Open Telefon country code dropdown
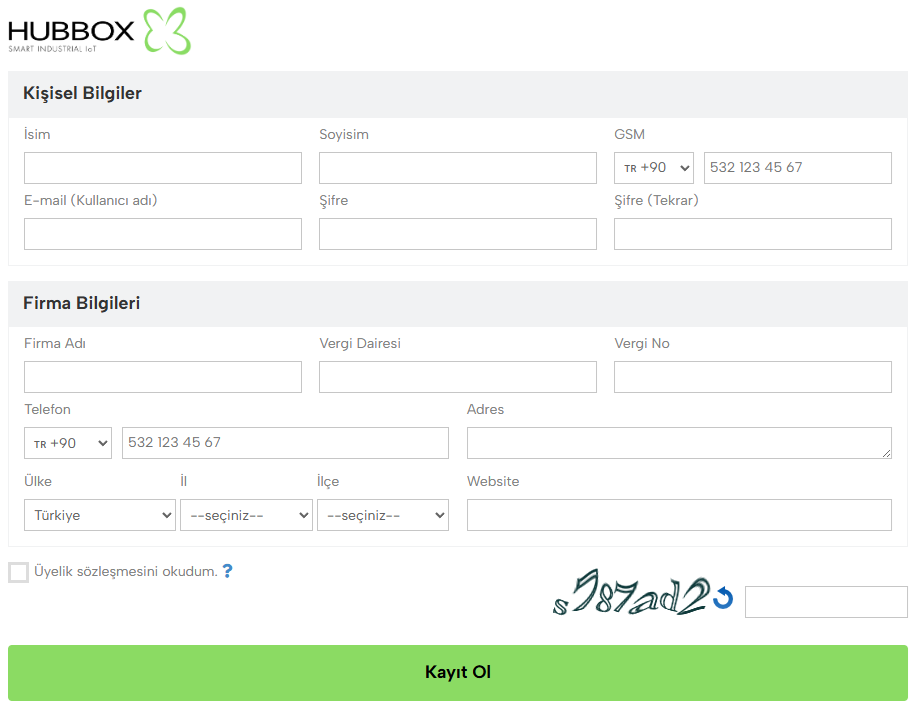 (x=68, y=443)
